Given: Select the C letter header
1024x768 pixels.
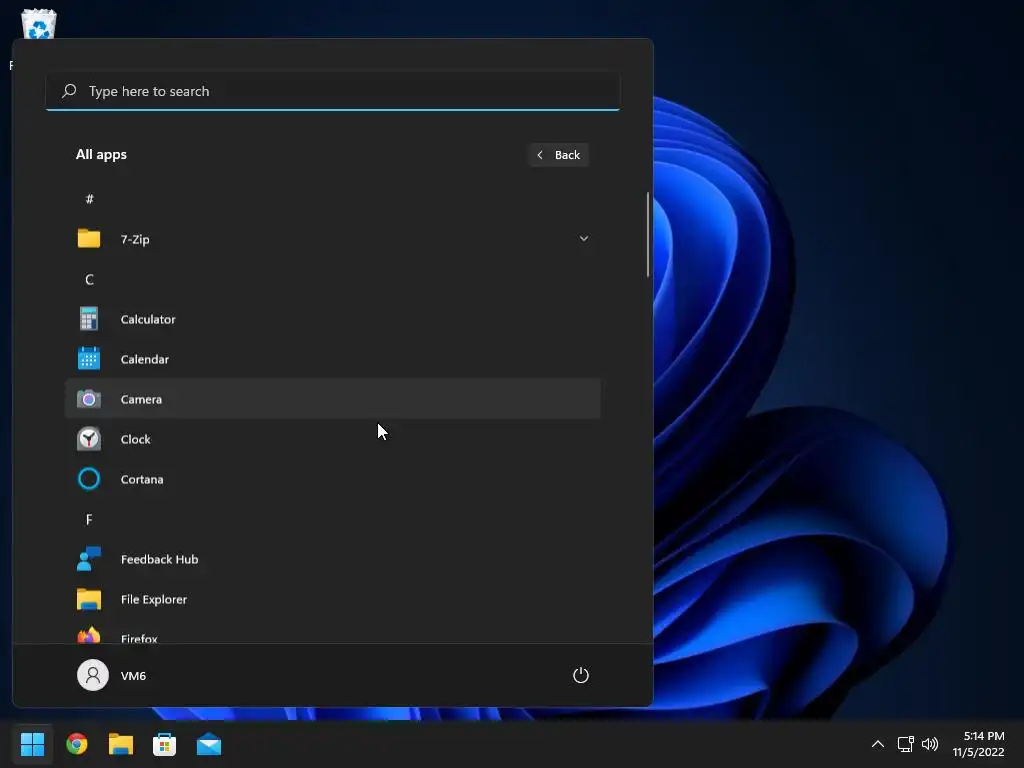Looking at the screenshot, I should (x=89, y=280).
